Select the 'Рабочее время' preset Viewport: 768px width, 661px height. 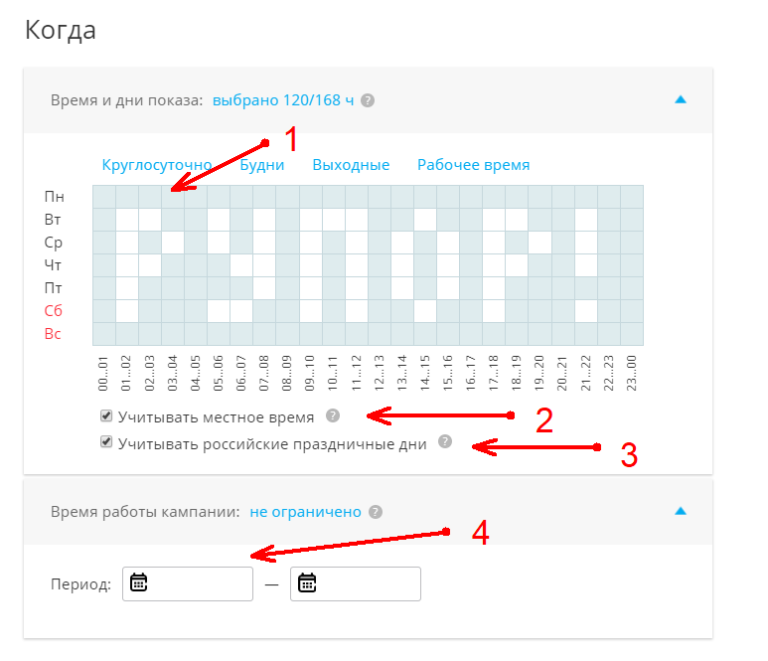point(474,165)
